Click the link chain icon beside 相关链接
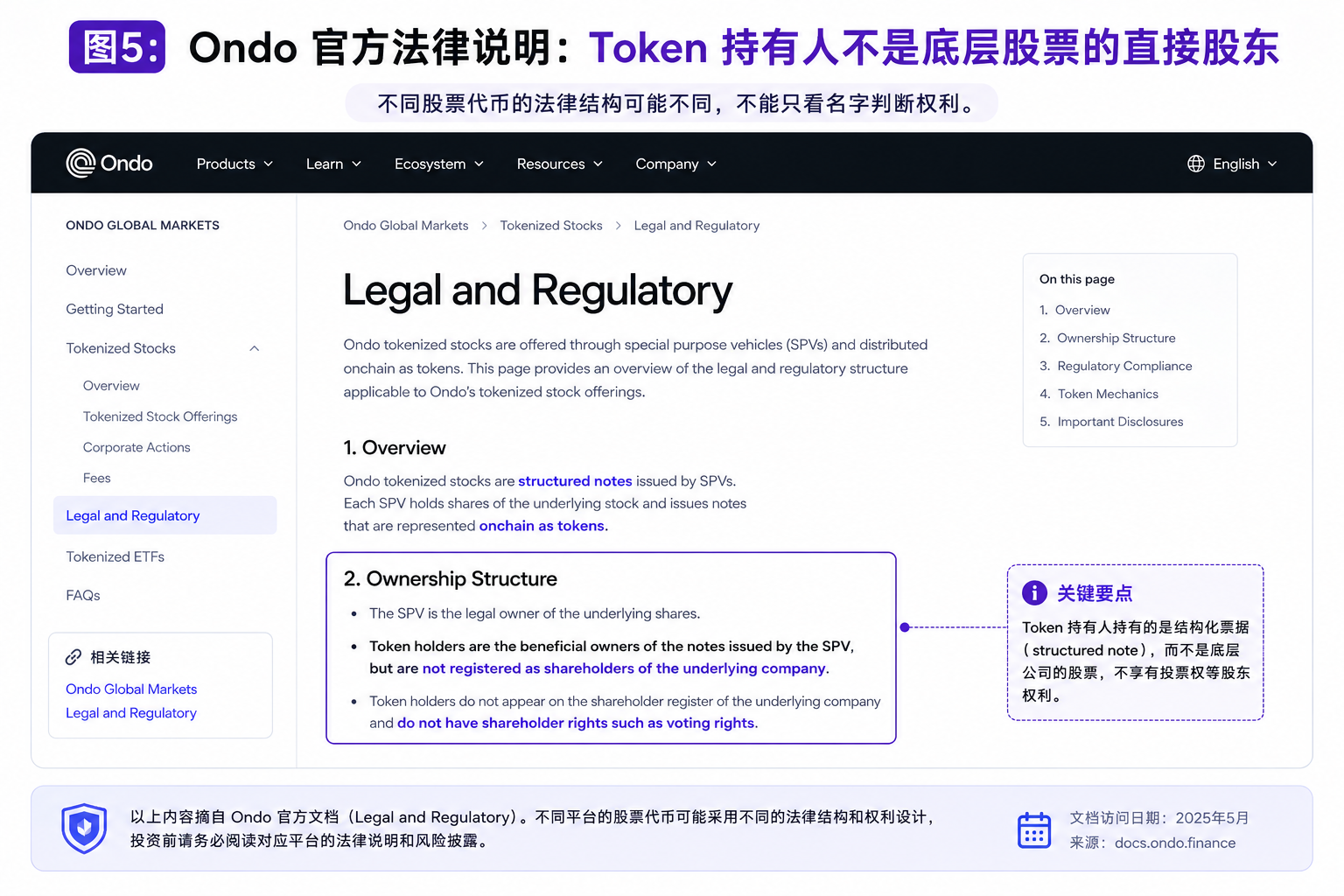 73,657
